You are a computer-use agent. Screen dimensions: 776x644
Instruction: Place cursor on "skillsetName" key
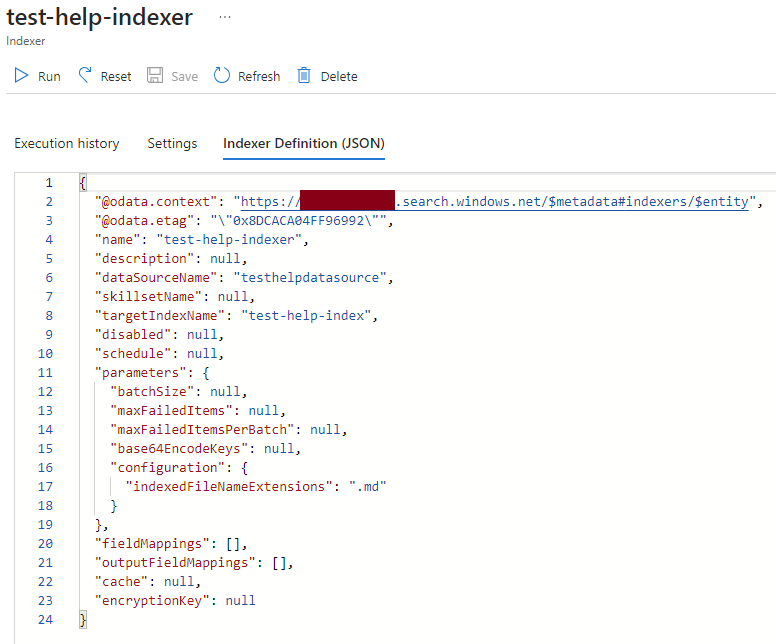tap(148, 297)
